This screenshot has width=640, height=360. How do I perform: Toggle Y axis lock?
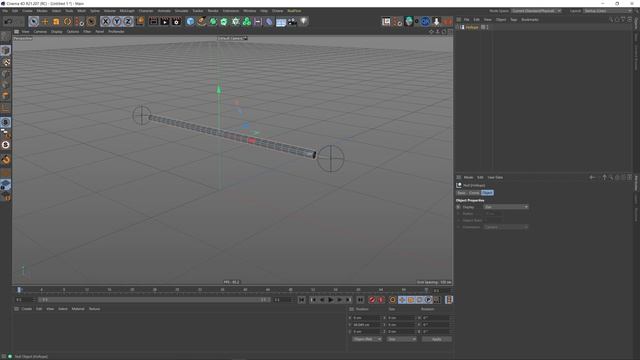coord(117,21)
